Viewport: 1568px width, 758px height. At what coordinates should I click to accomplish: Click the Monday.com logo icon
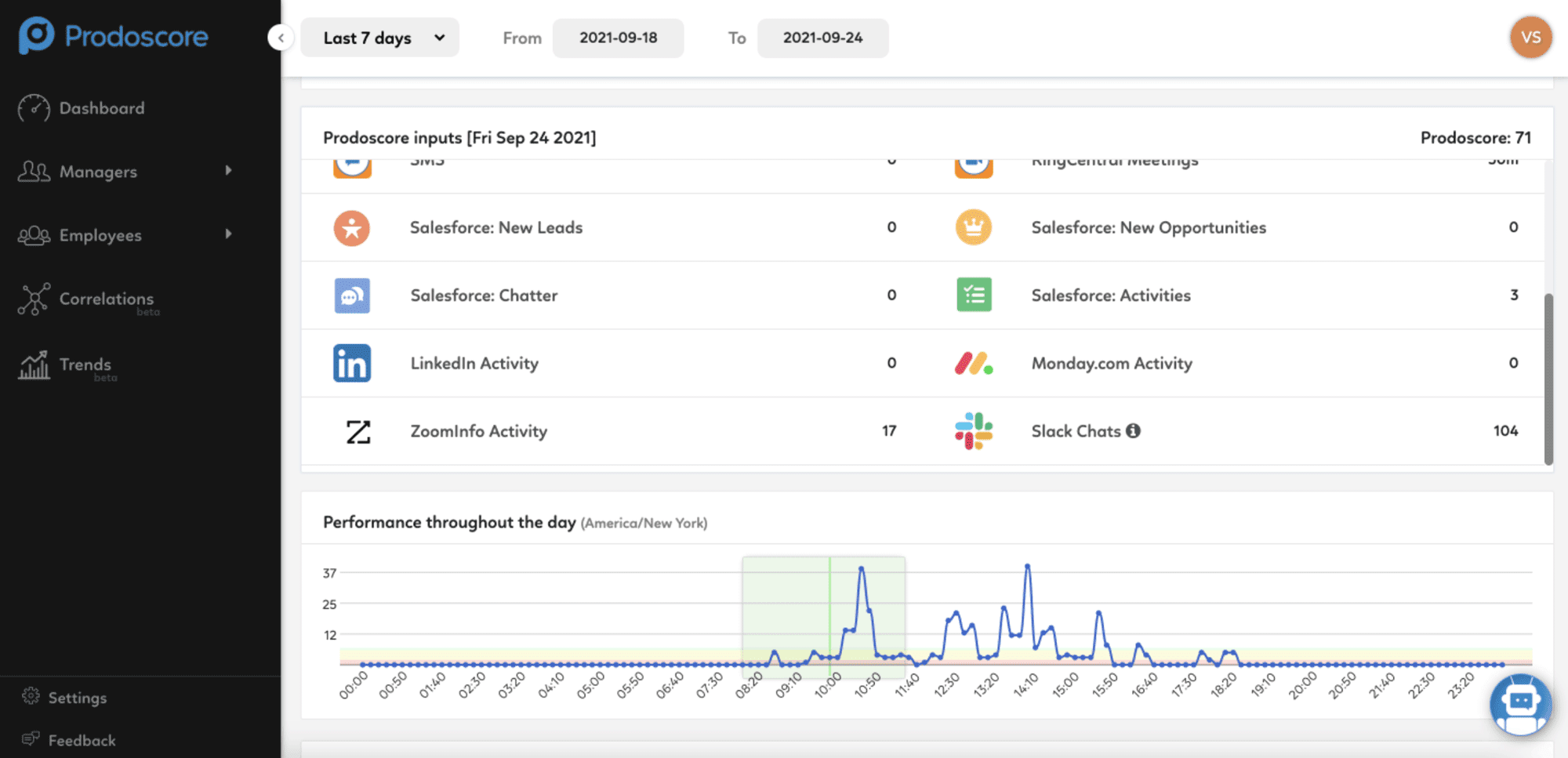[x=974, y=363]
